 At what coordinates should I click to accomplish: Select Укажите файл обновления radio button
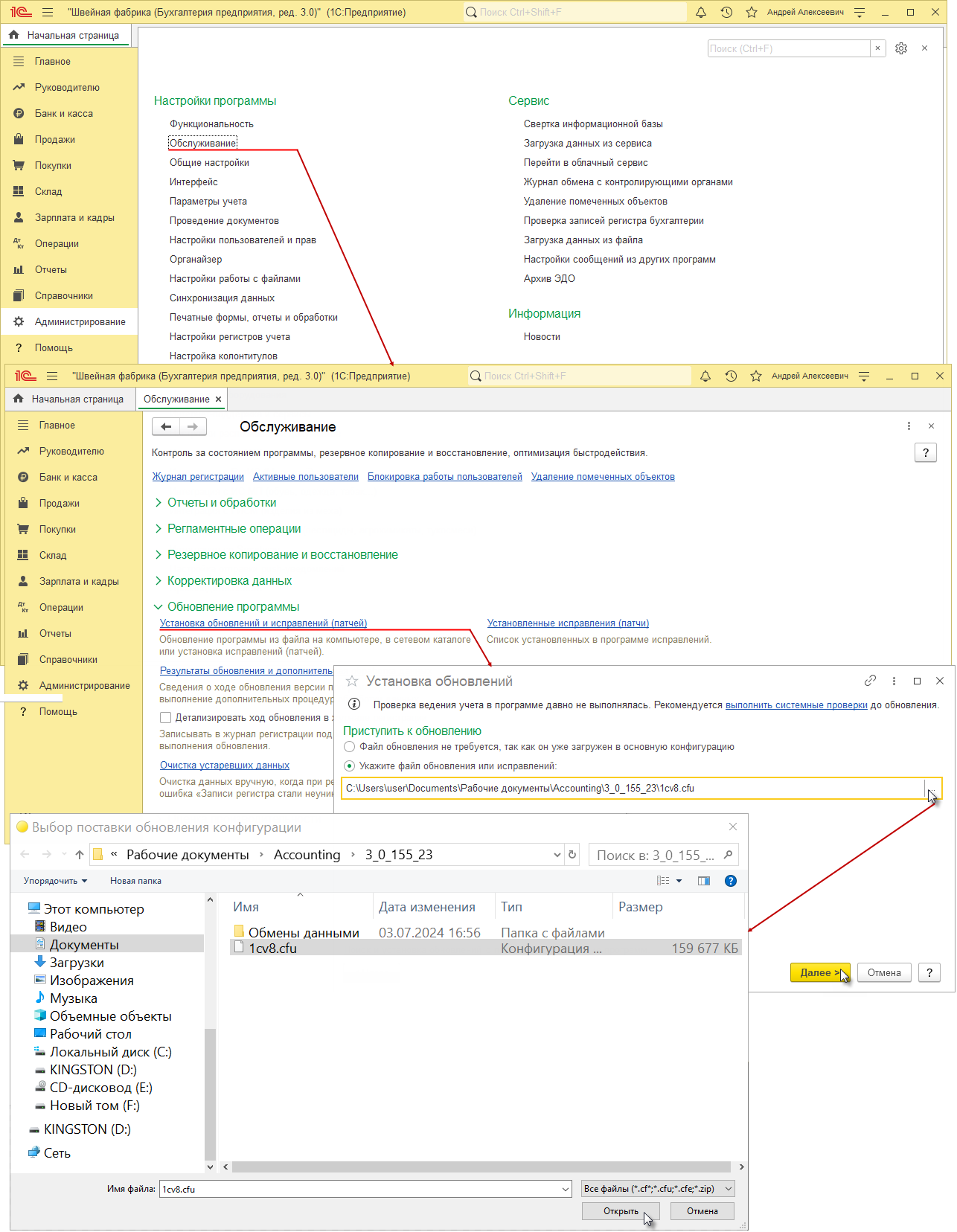(350, 766)
